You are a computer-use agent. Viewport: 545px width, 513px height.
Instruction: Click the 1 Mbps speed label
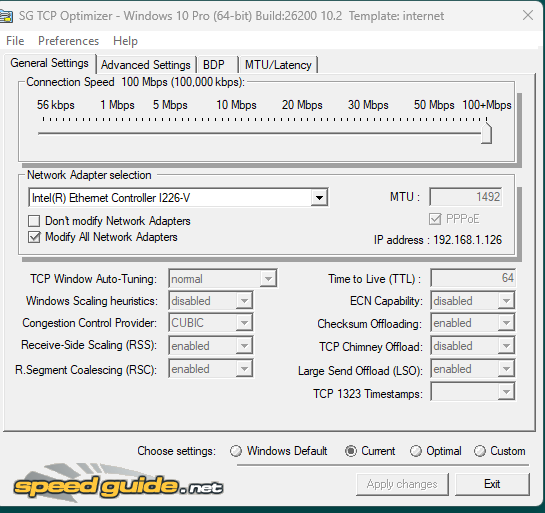117,105
